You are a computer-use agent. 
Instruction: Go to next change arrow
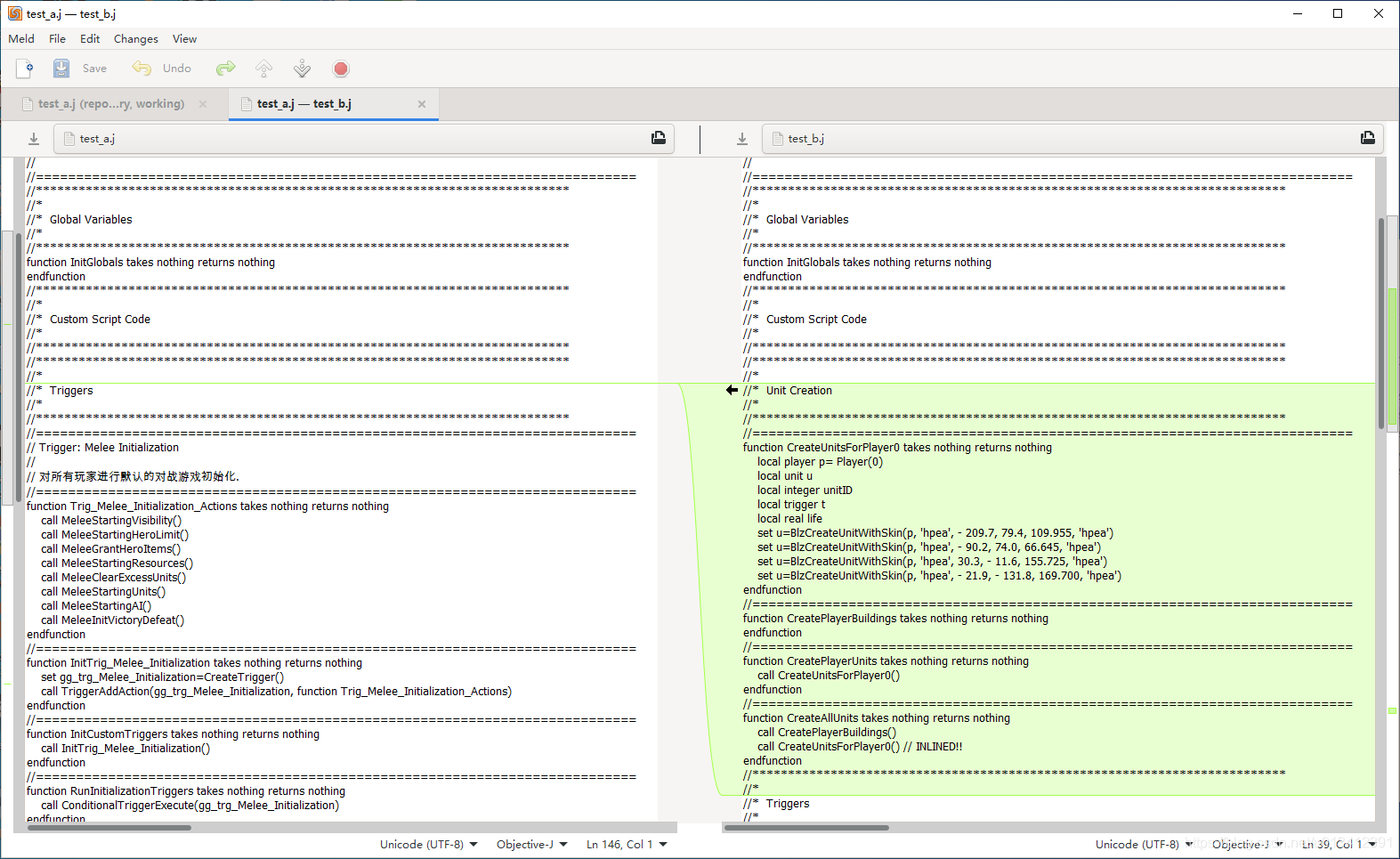(x=303, y=69)
